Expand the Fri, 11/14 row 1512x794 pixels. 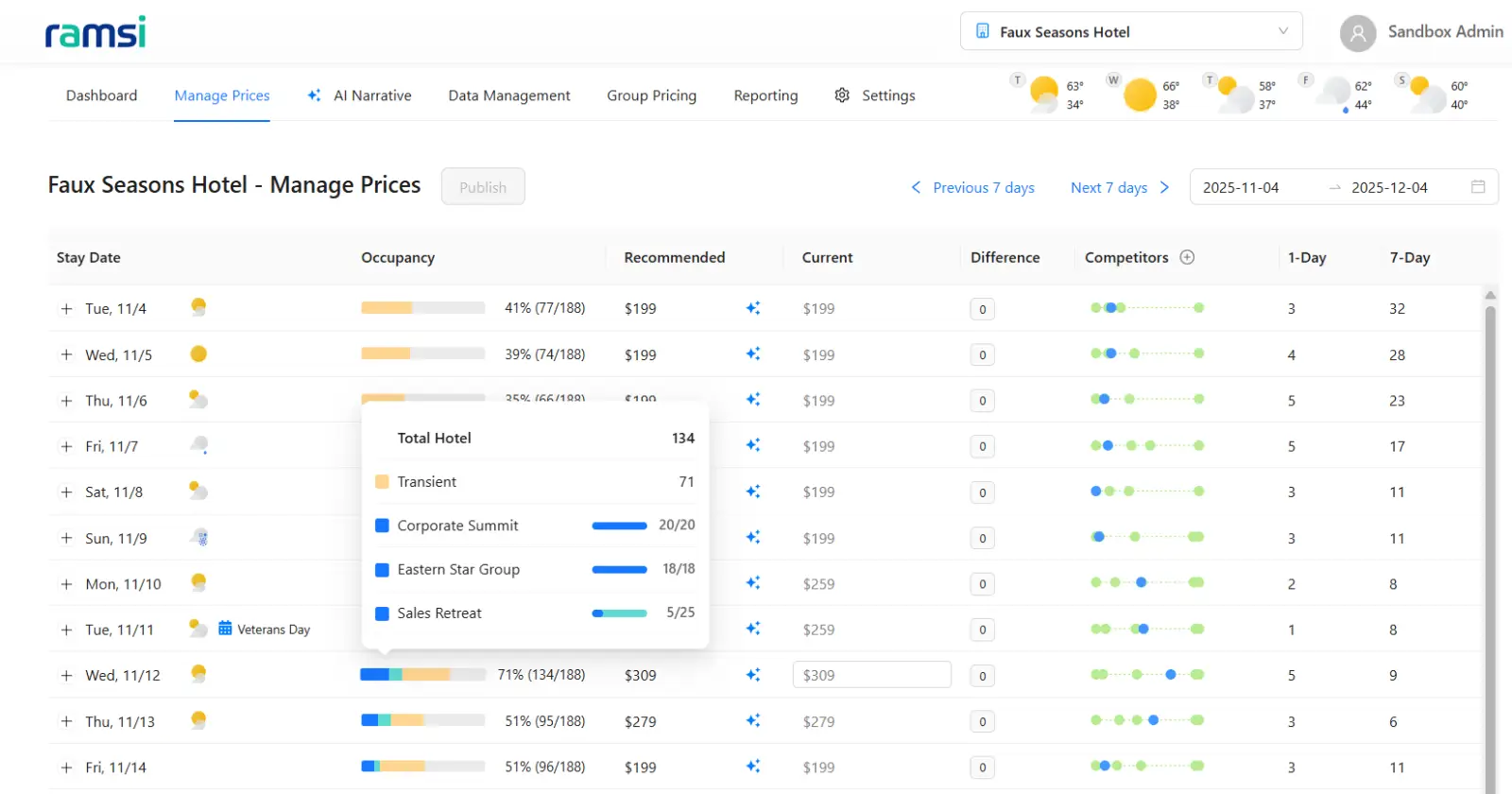tap(66, 768)
